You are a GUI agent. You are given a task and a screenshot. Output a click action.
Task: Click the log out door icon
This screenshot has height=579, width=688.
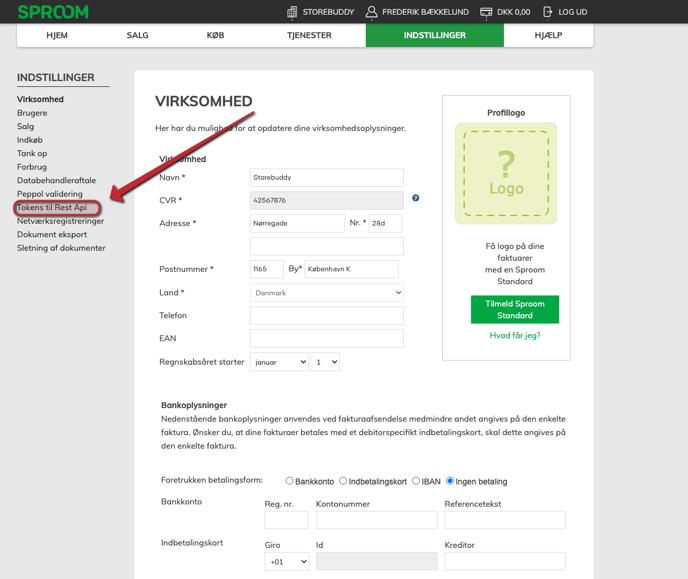coord(548,12)
